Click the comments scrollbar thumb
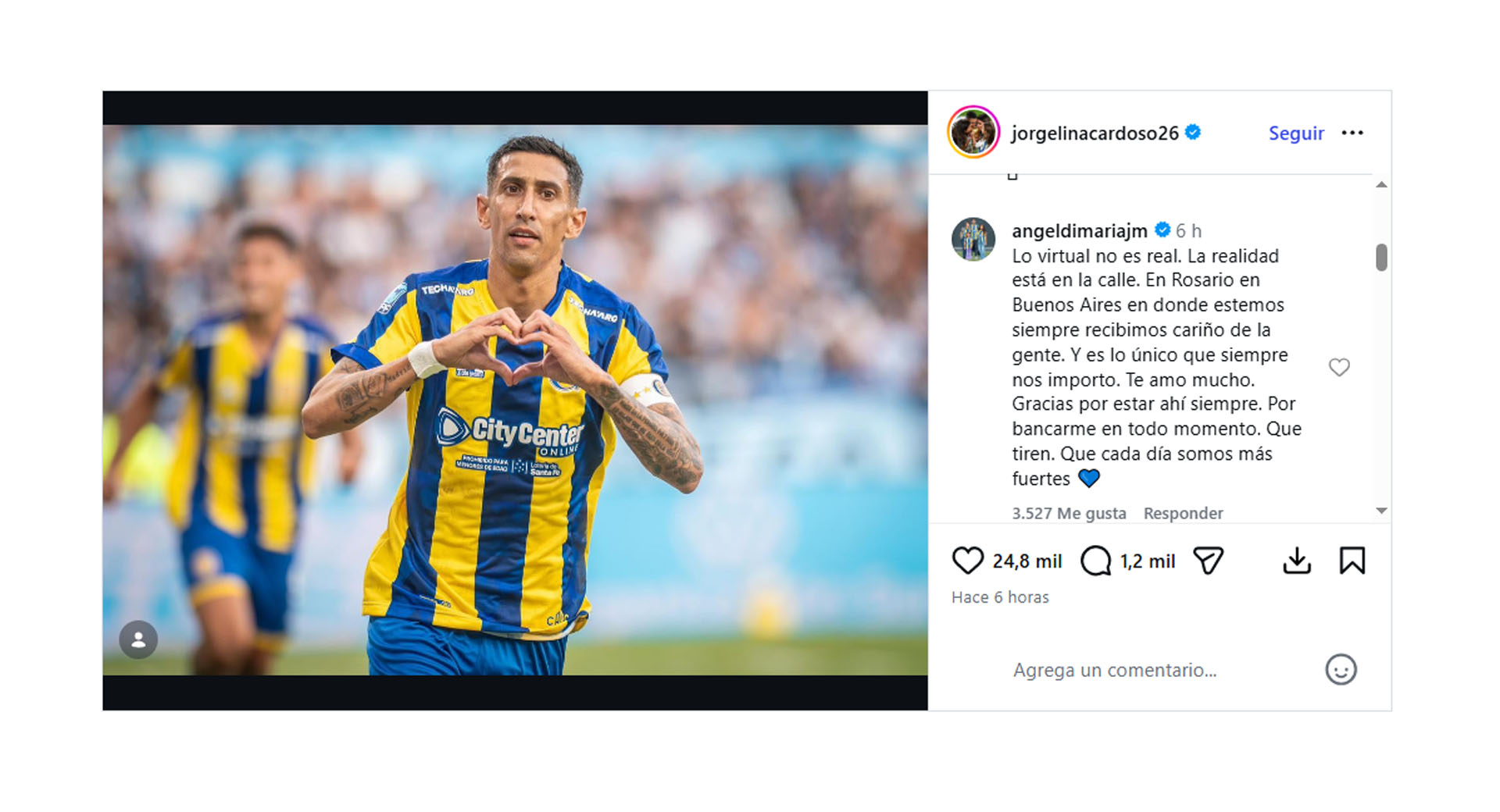 1381,258
